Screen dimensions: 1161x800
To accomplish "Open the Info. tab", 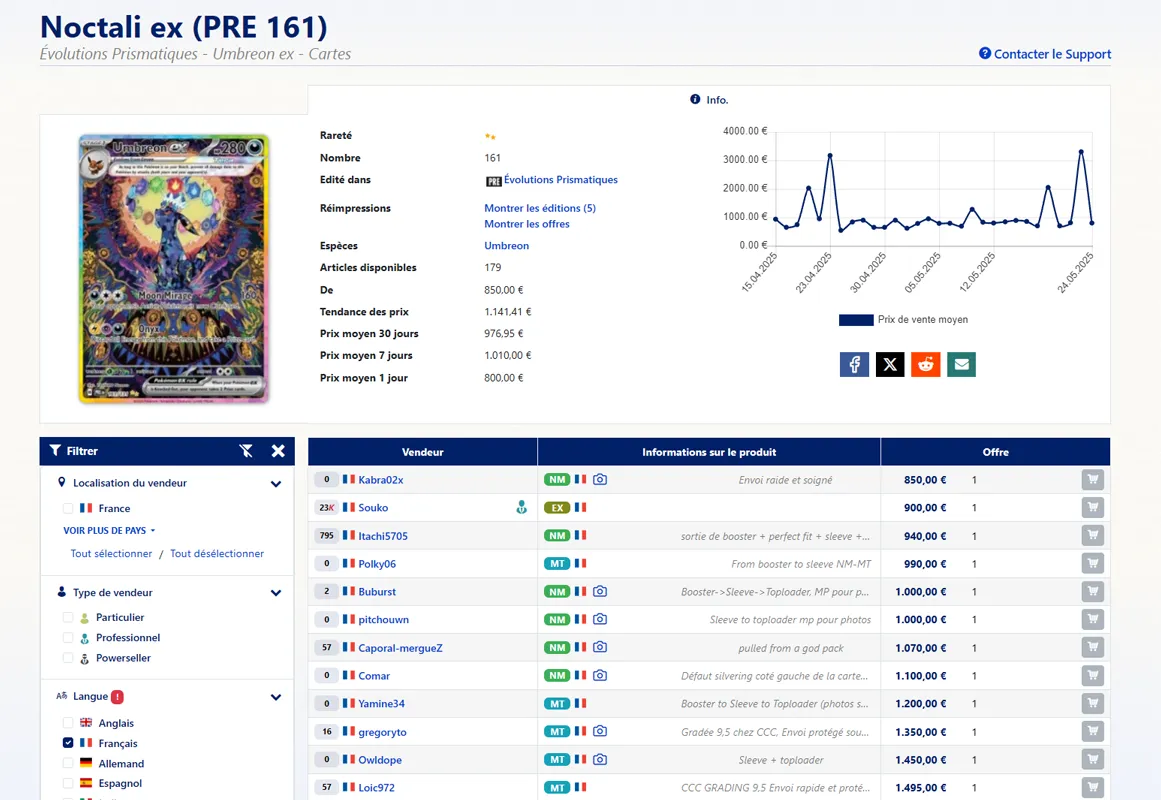I will pyautogui.click(x=709, y=100).
